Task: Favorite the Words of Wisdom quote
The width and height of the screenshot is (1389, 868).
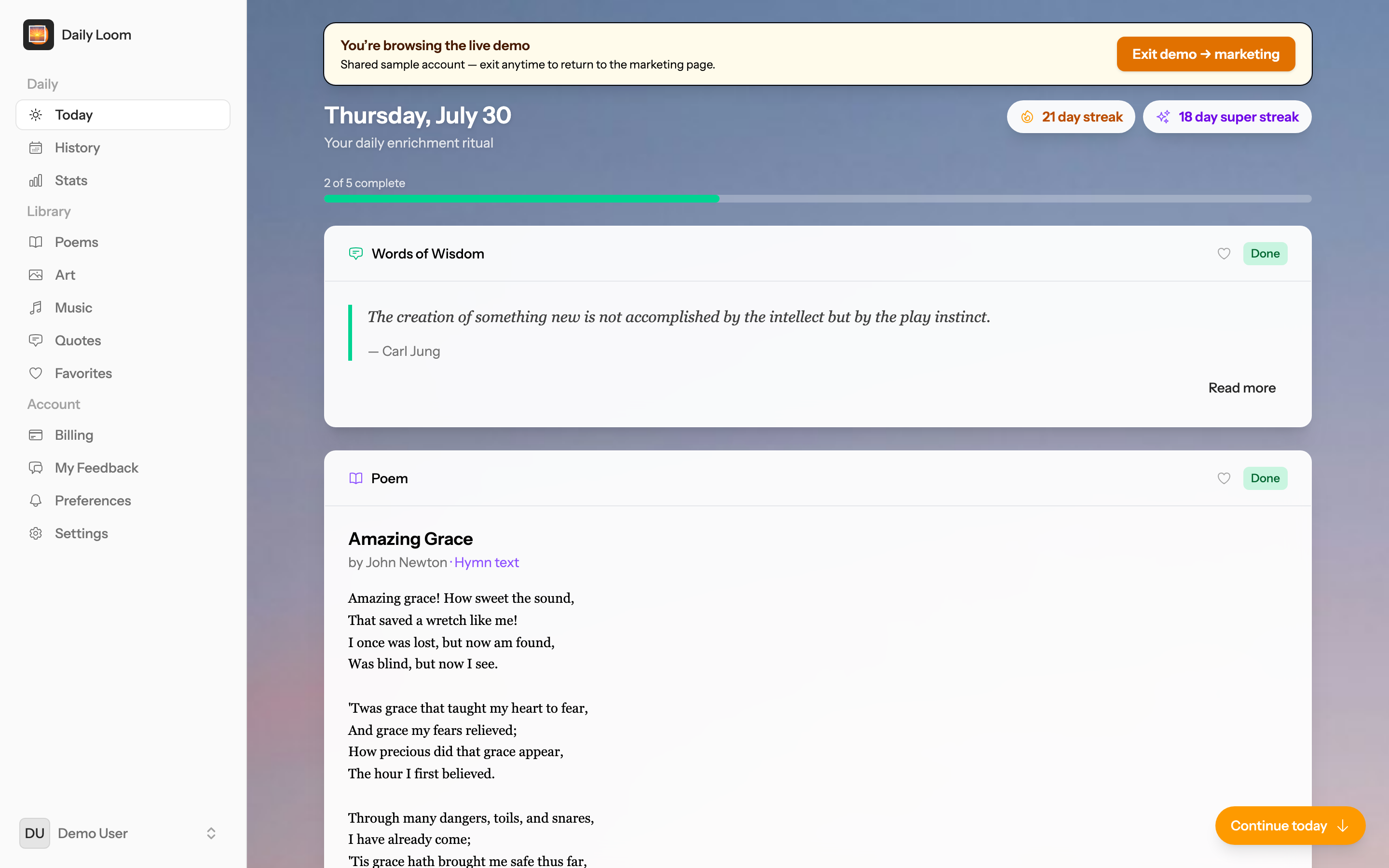Action: (1224, 254)
